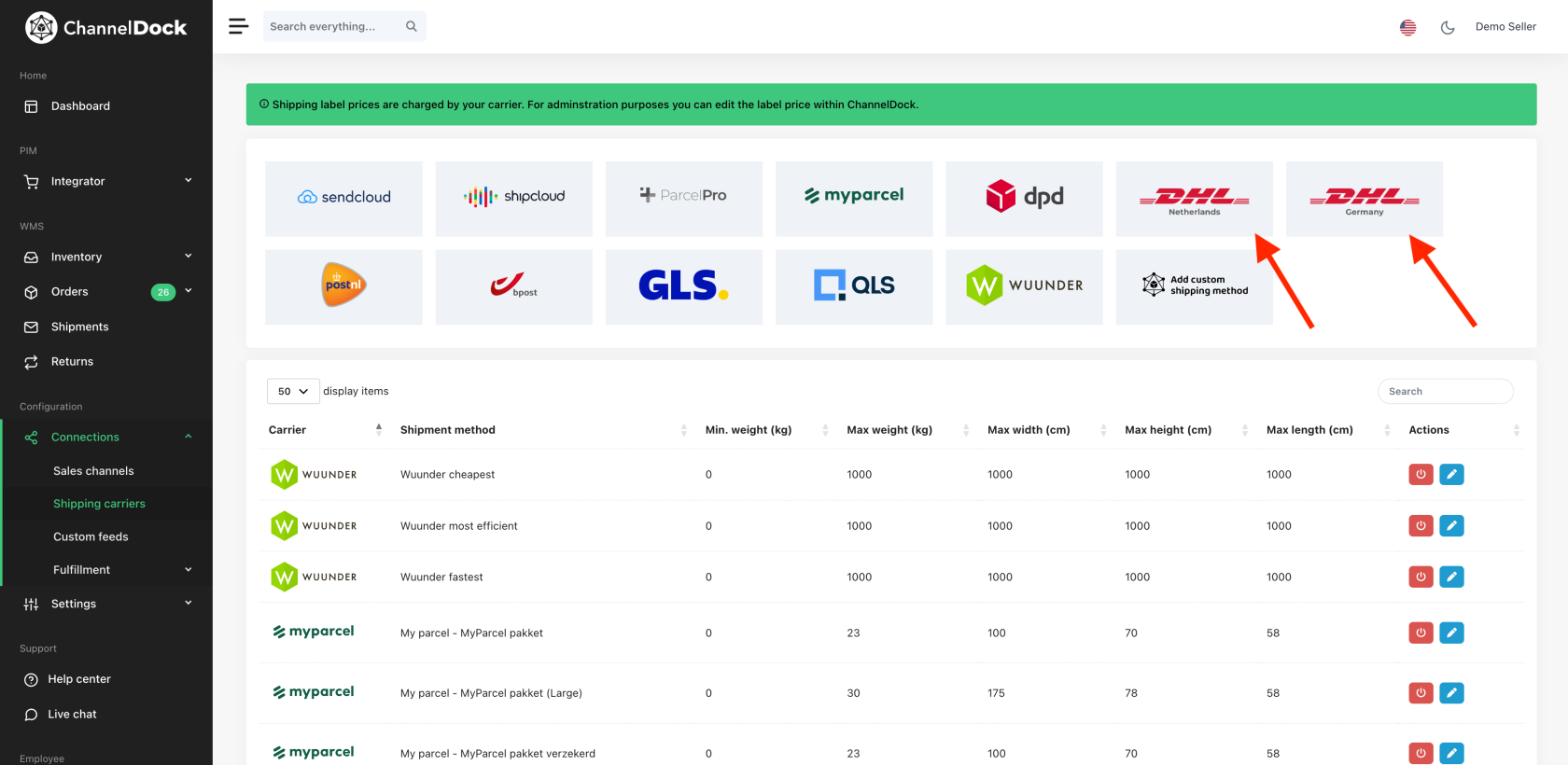The height and width of the screenshot is (765, 1568).
Task: Edit MyParcel pakket method
Action: [1451, 633]
